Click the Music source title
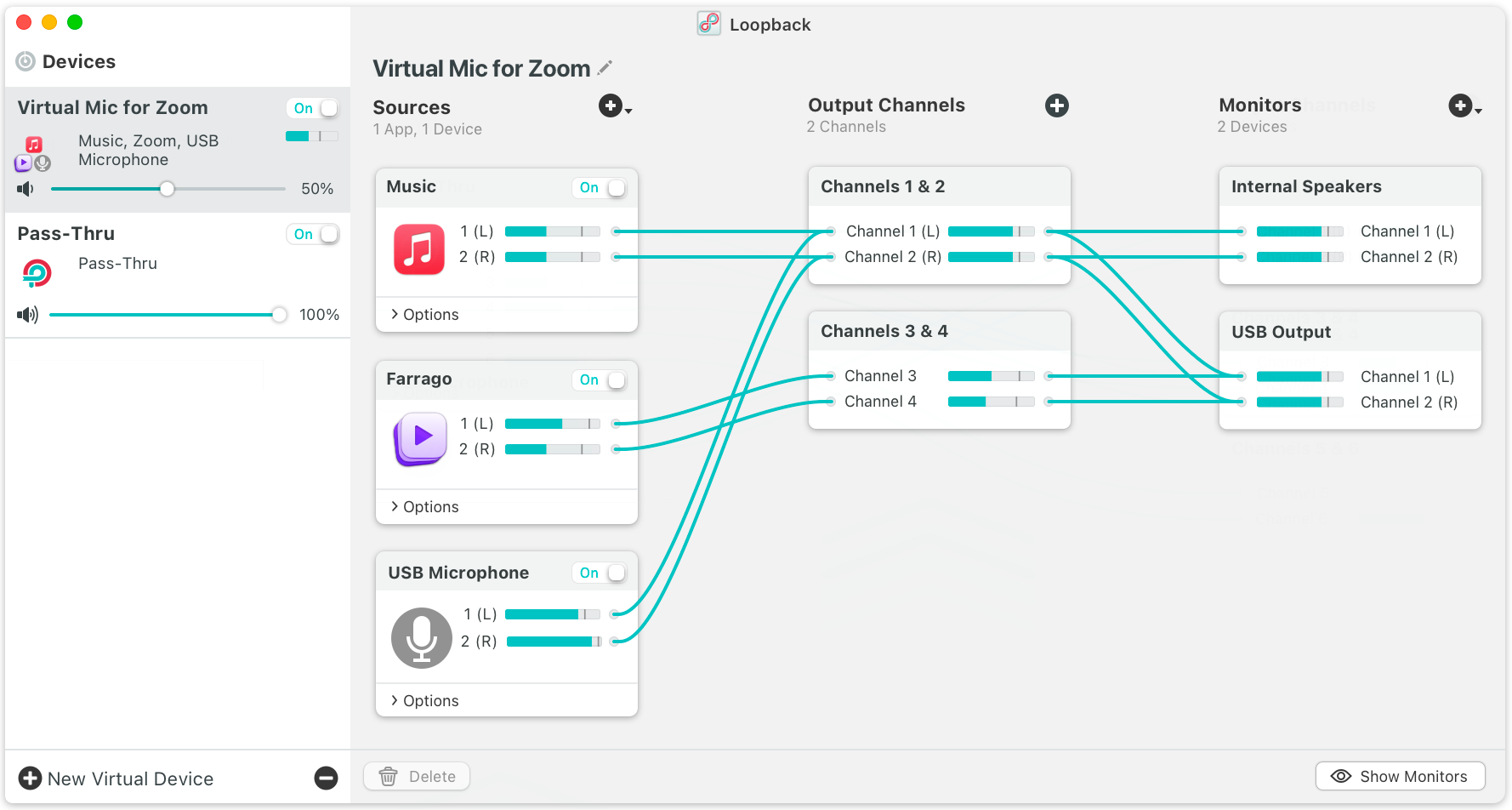The width and height of the screenshot is (1512, 810). point(411,186)
